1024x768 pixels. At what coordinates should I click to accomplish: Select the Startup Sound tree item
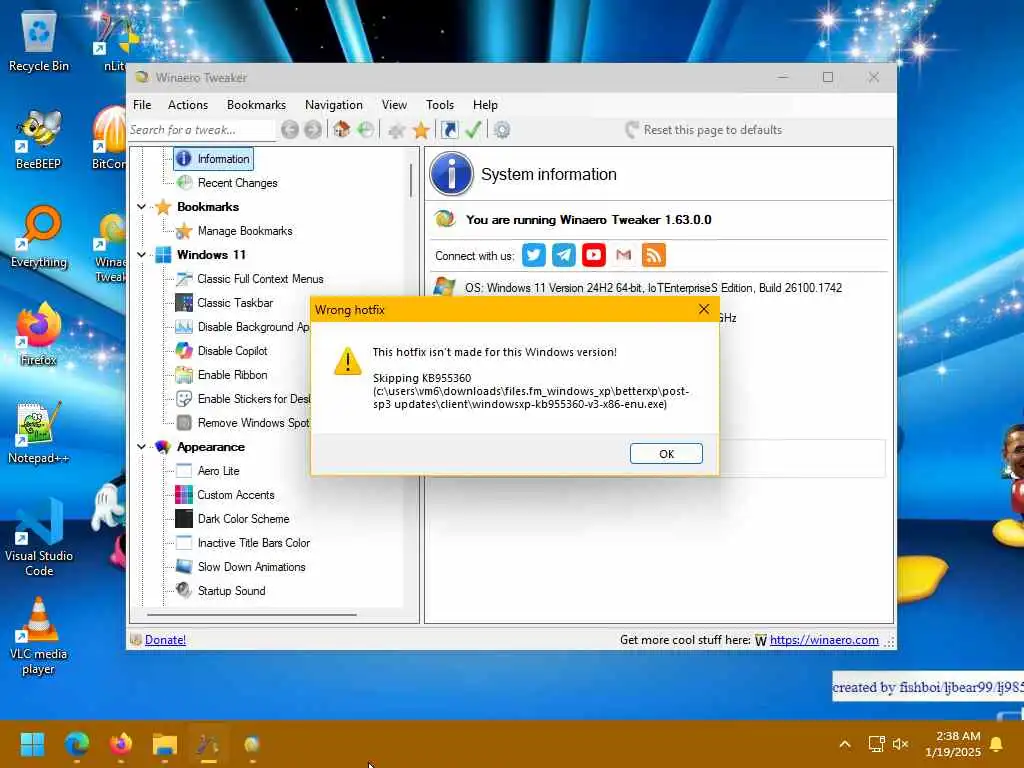coord(221,591)
